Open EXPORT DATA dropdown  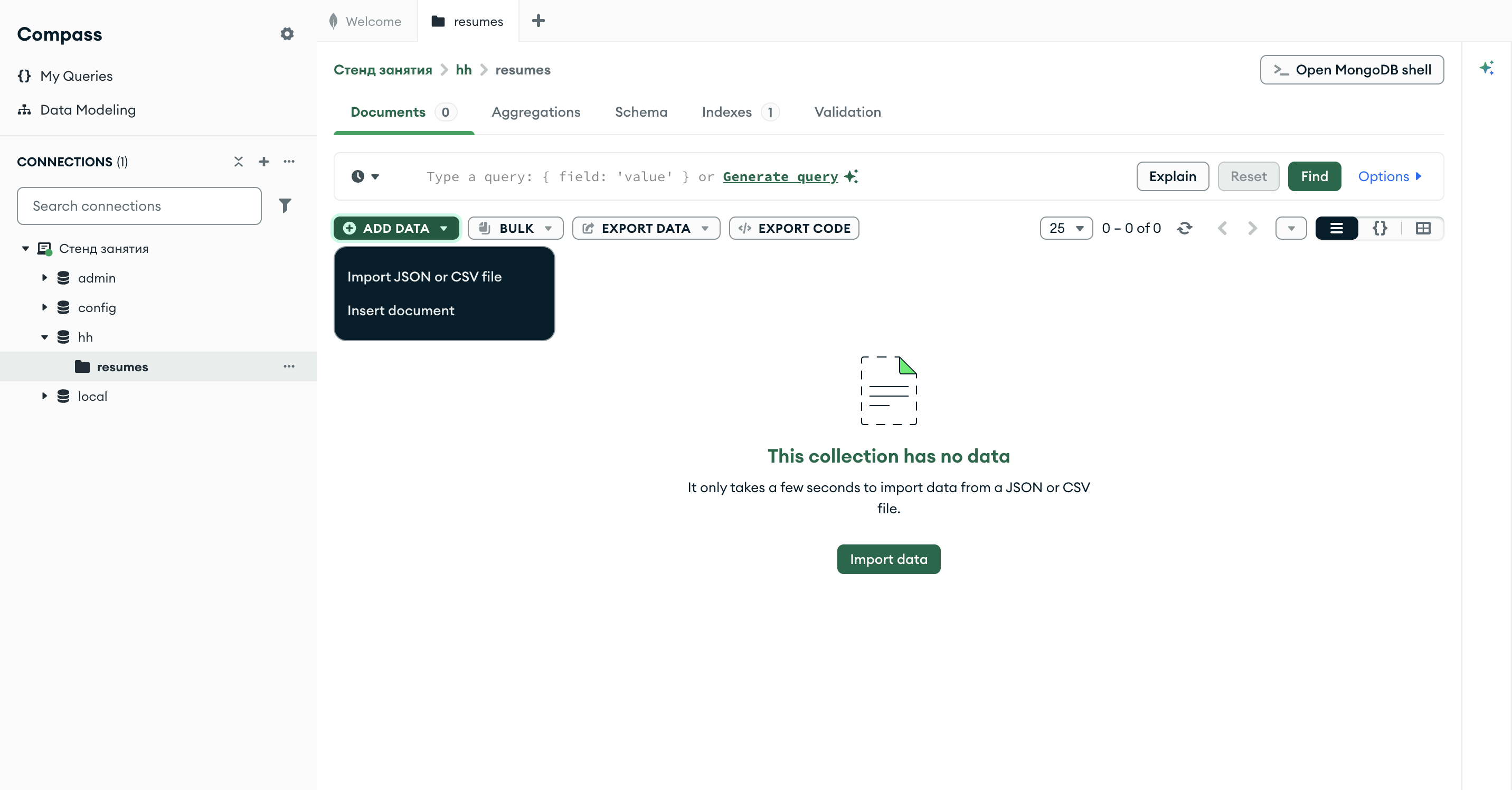point(646,228)
